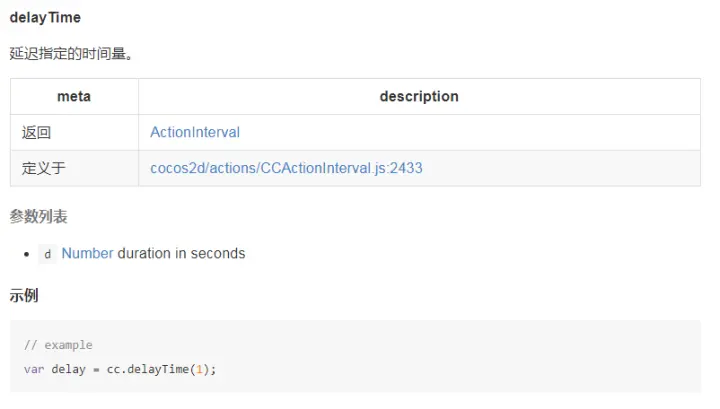The height and width of the screenshot is (409, 720).
Task: Click the orange number 1 argument in code
Action: pos(199,369)
